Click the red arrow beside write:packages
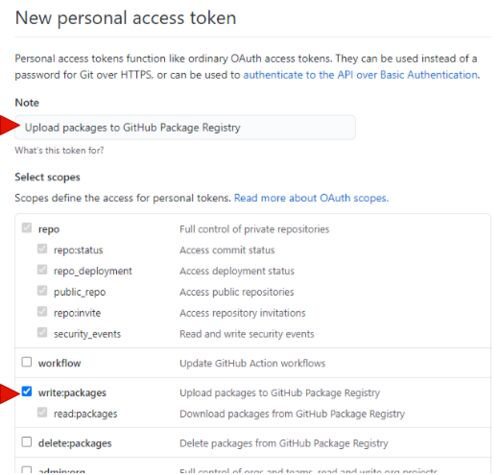 click(9, 393)
